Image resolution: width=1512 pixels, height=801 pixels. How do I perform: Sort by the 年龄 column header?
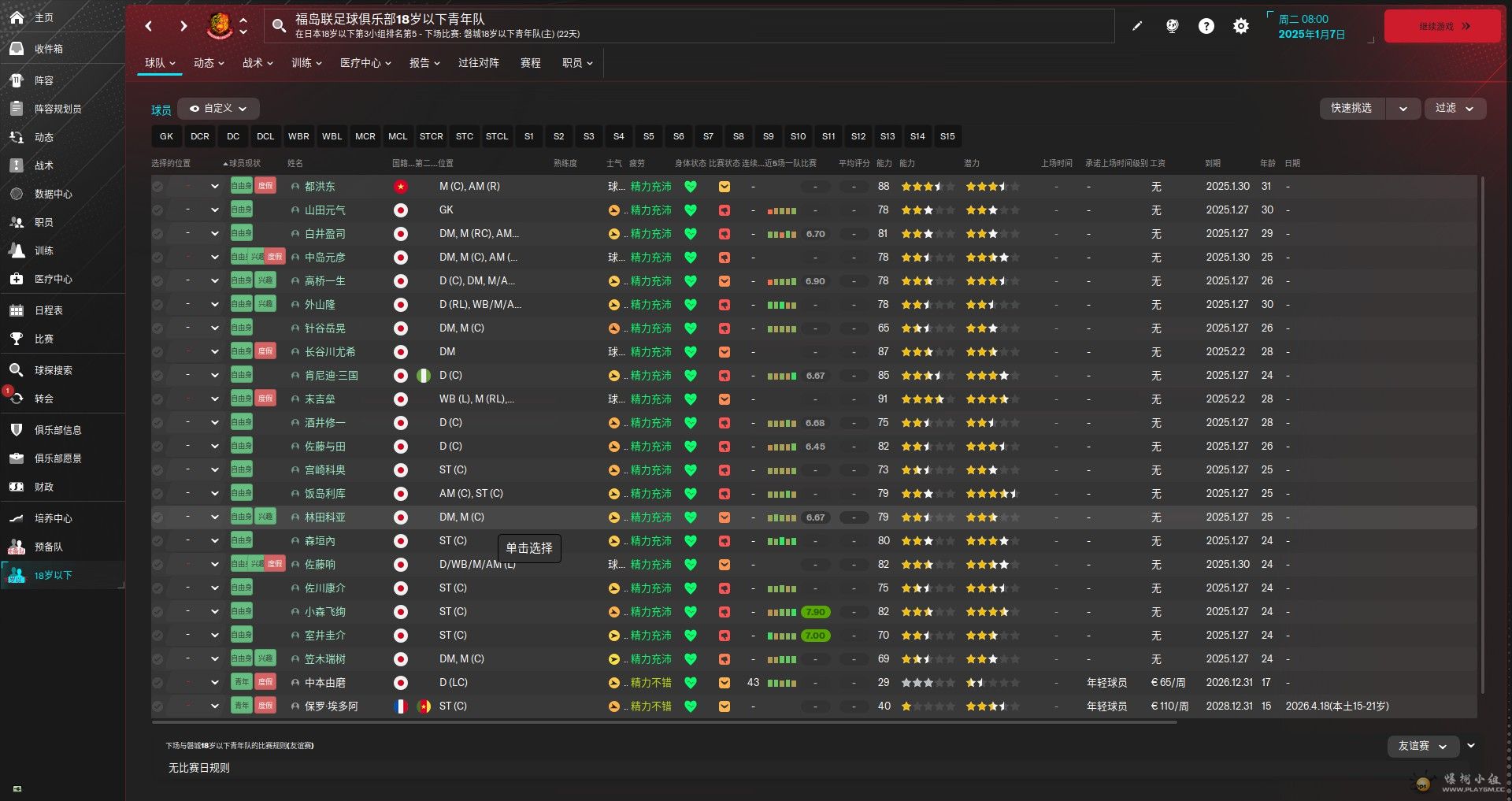click(1267, 164)
